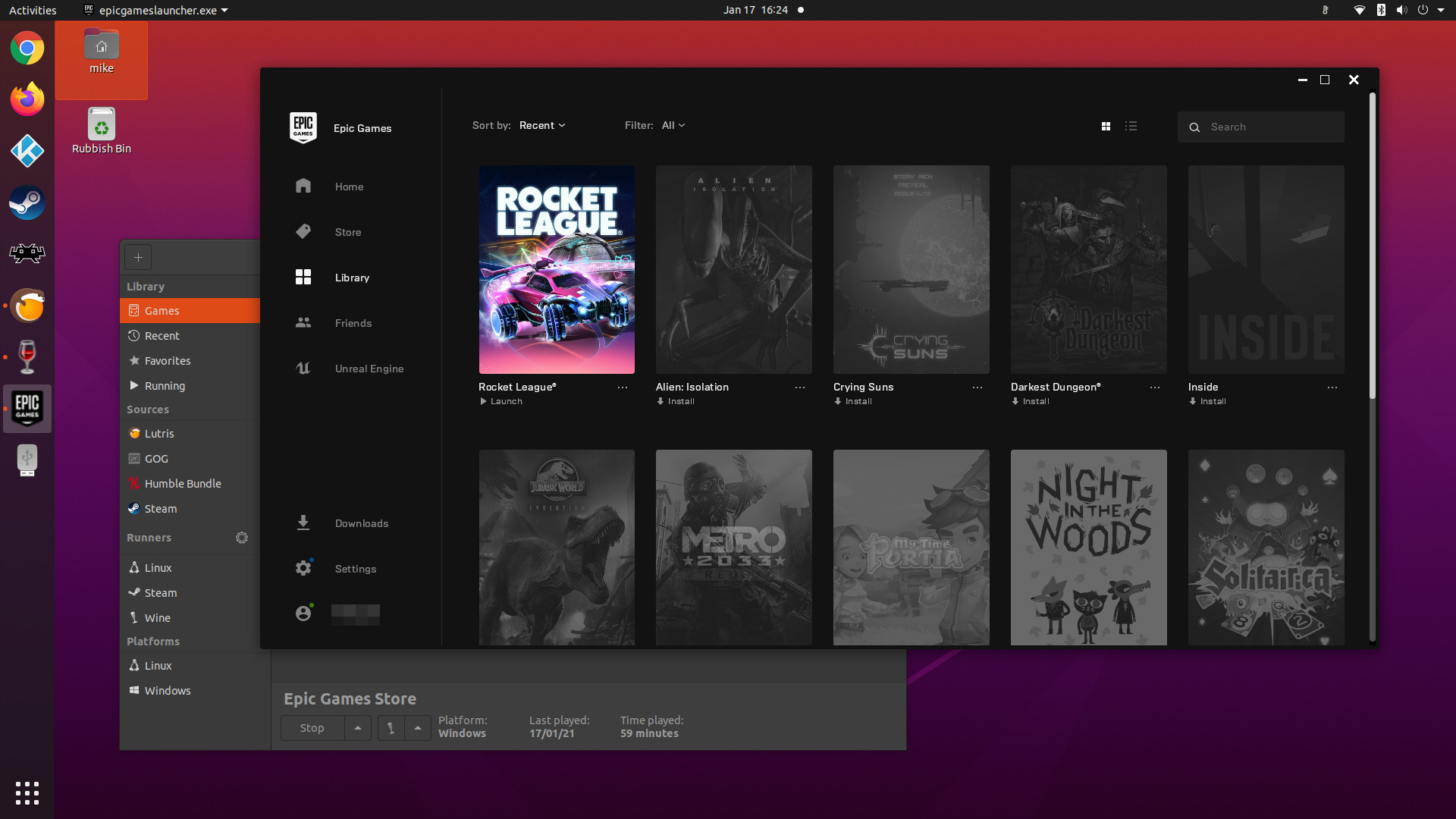The height and width of the screenshot is (819, 1456).
Task: Click the Stop button for Epic Games Store
Action: coord(312,728)
